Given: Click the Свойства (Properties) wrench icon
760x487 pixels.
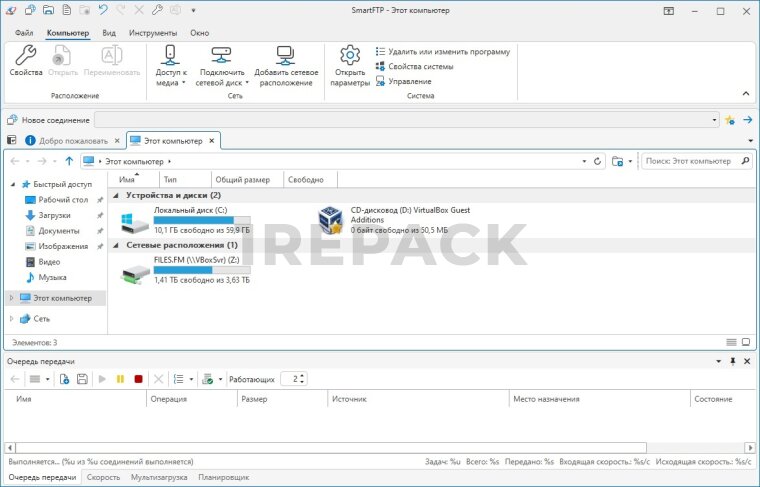Looking at the screenshot, I should [x=25, y=55].
